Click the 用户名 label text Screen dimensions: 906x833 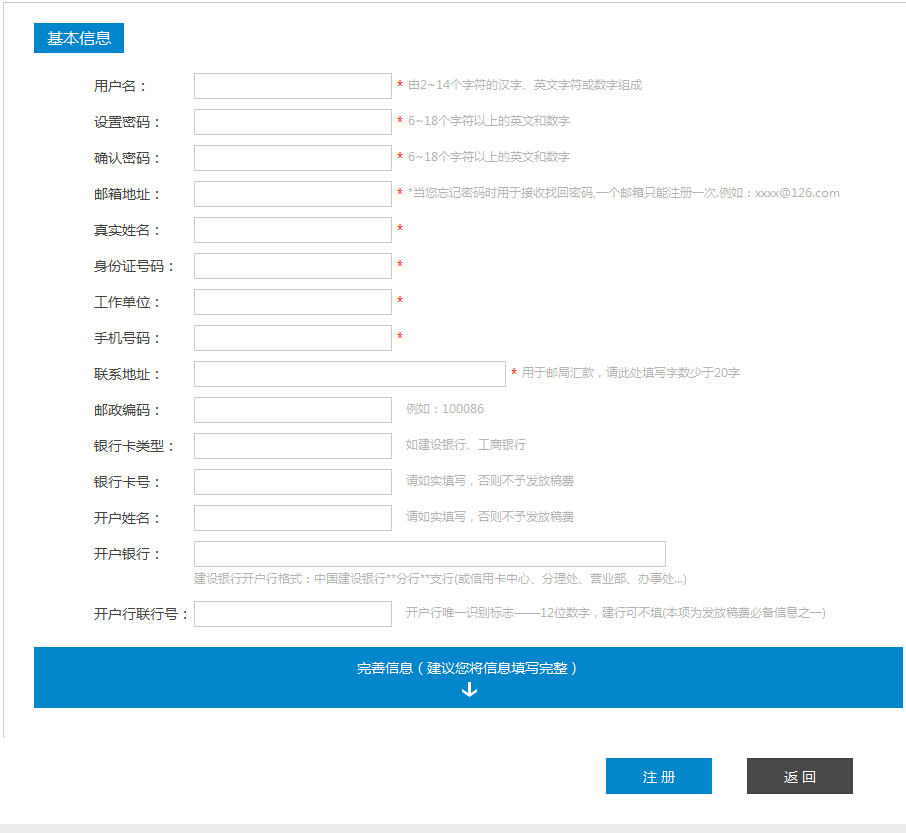point(120,86)
